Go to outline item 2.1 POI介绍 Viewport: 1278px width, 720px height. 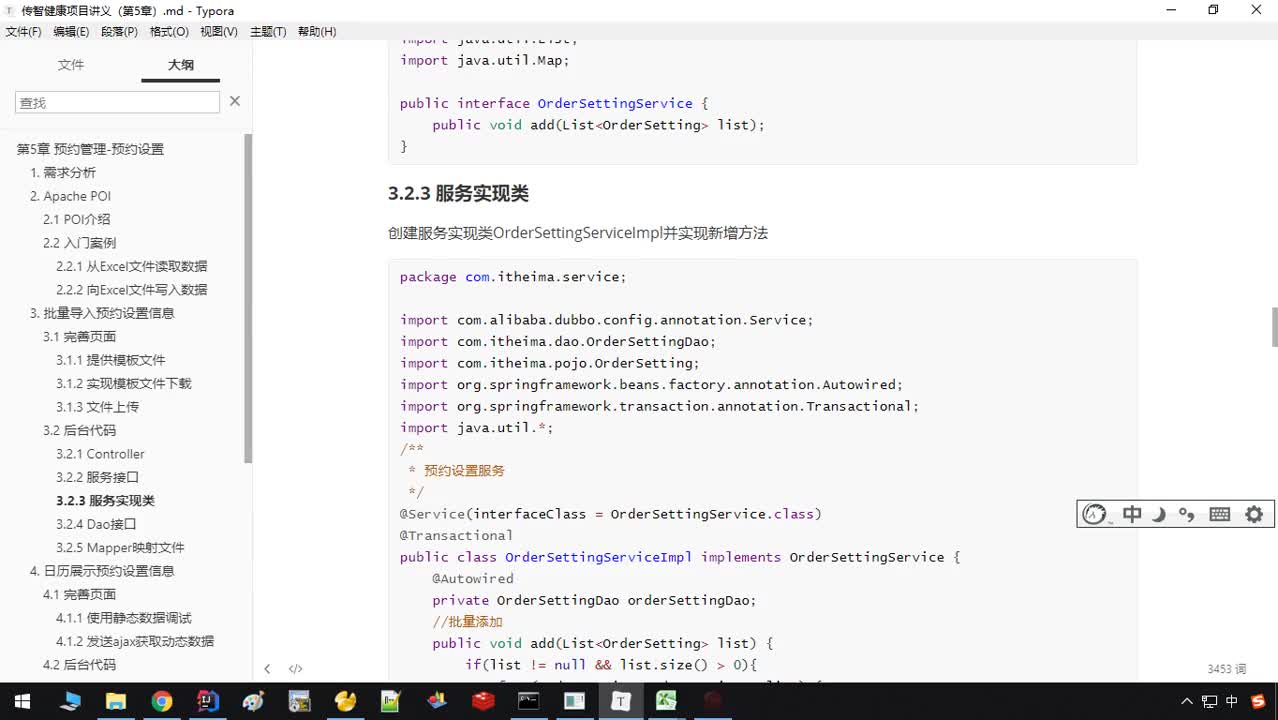[76, 219]
